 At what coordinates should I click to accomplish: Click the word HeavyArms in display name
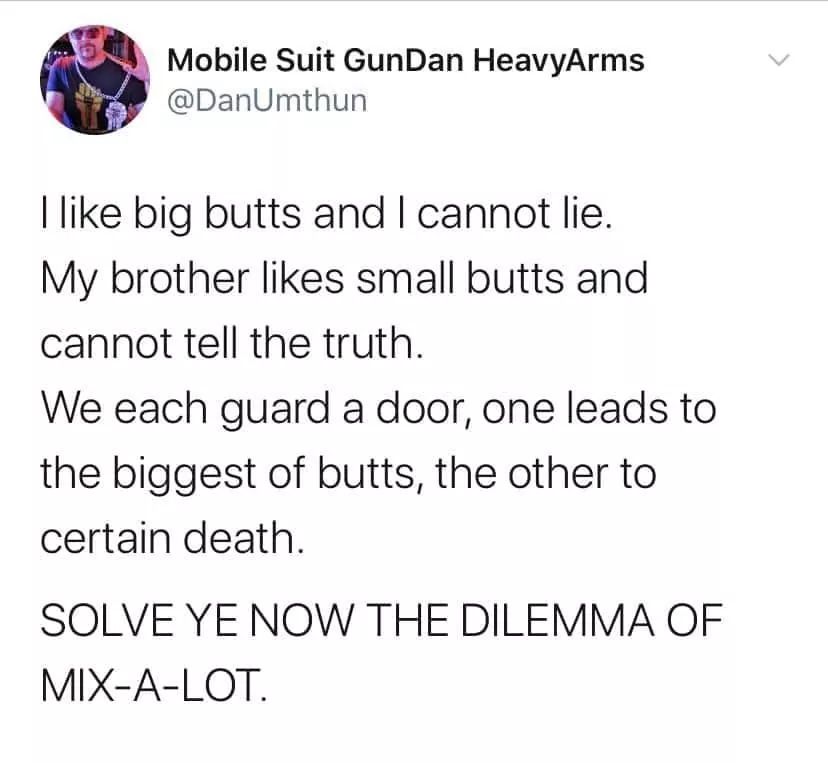pos(559,60)
